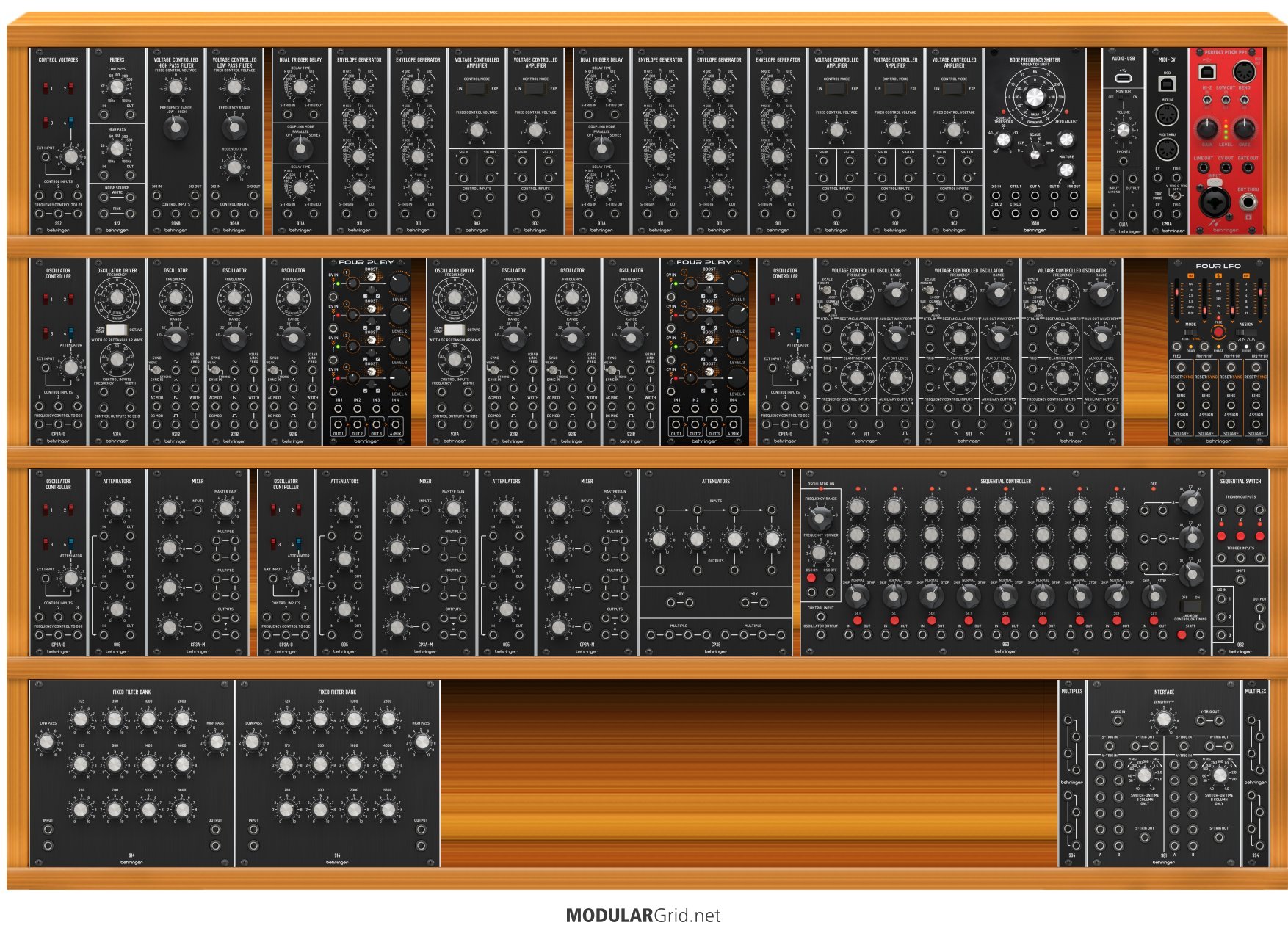Select the DRY THRU jack on Perfect Pitch
1288x931 pixels.
[1248, 202]
